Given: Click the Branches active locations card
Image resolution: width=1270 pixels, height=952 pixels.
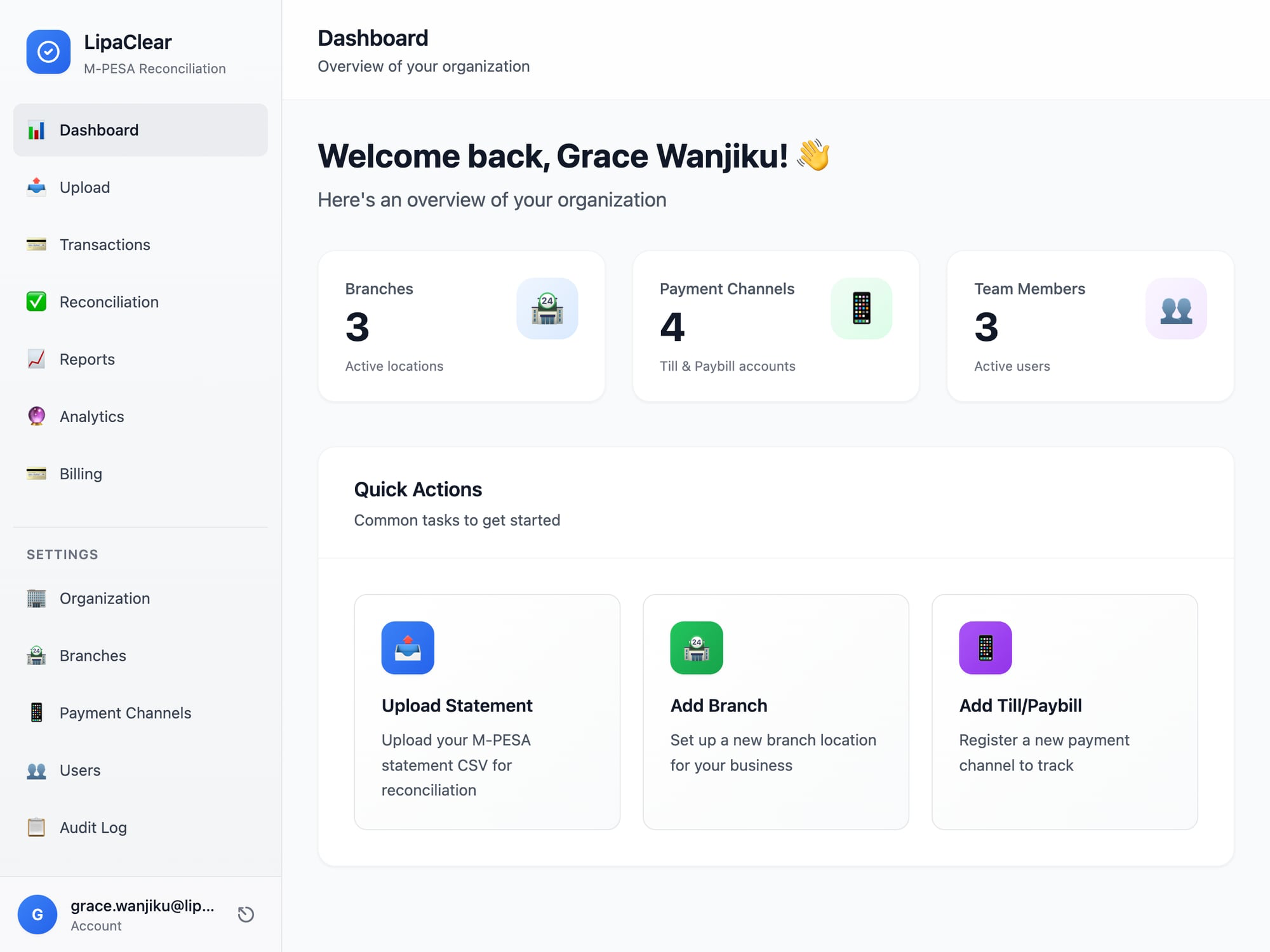Looking at the screenshot, I should [462, 326].
